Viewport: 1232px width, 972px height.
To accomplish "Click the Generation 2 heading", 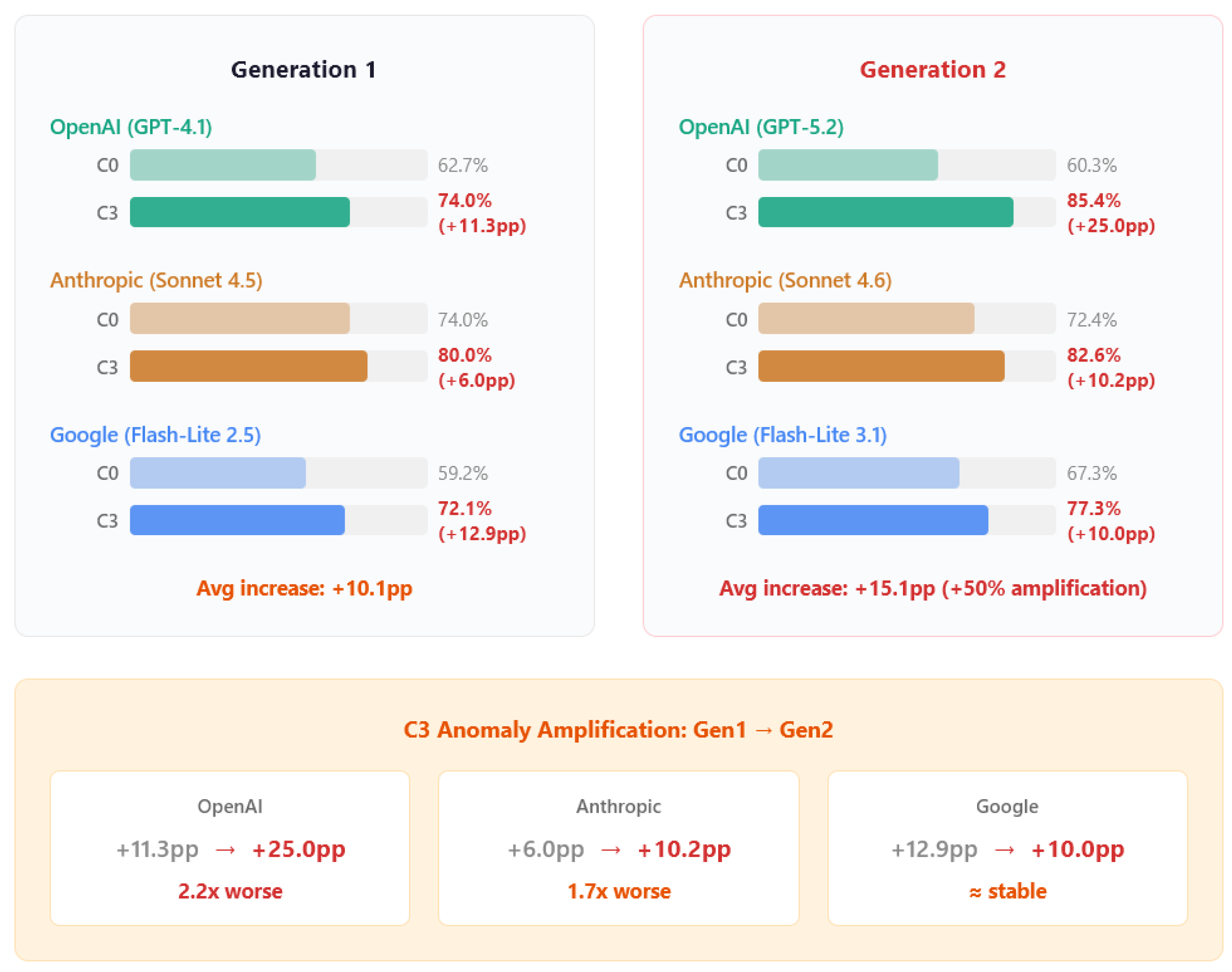I will point(932,69).
